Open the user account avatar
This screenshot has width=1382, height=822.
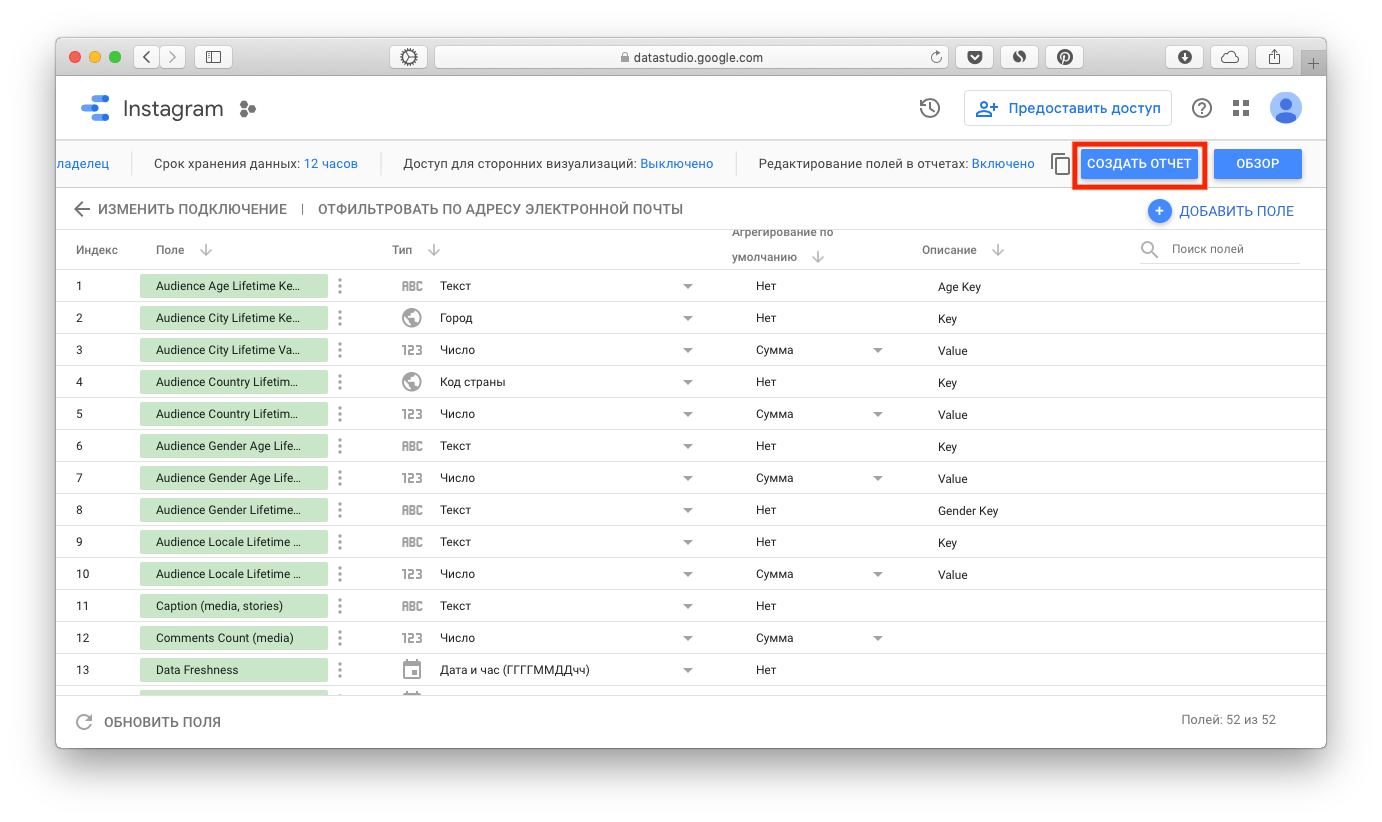1286,108
